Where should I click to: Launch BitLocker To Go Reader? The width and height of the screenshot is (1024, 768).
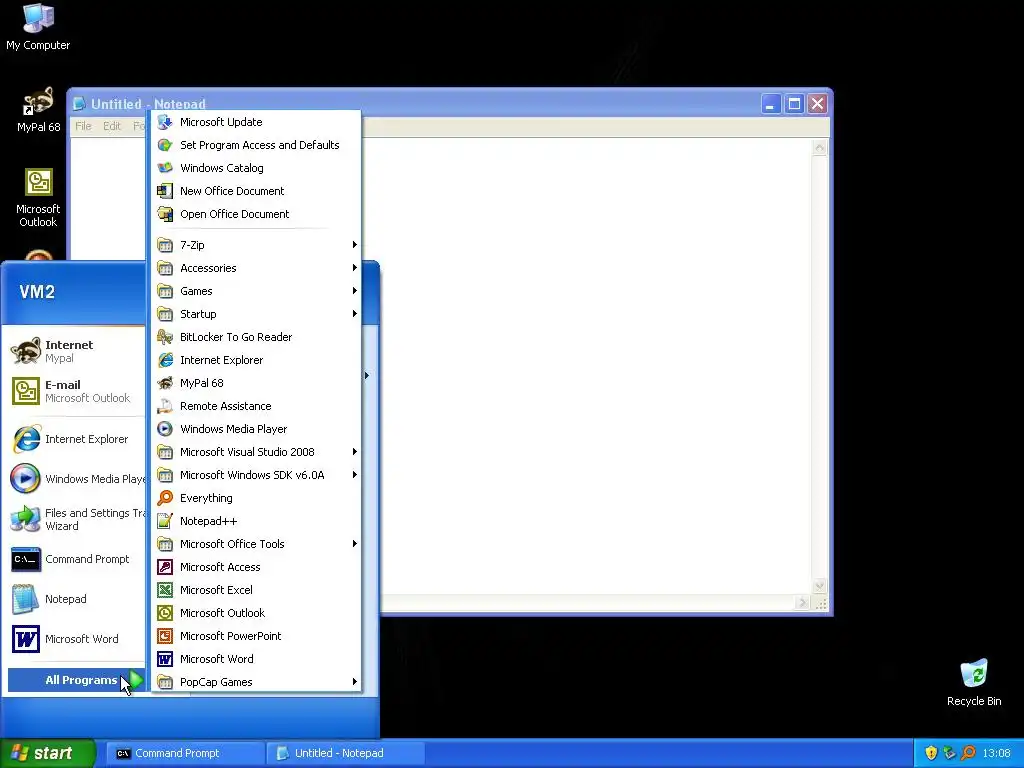[256, 337]
